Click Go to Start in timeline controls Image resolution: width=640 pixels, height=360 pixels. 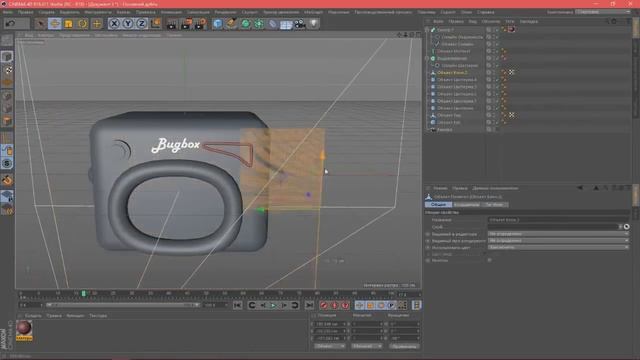(238, 305)
